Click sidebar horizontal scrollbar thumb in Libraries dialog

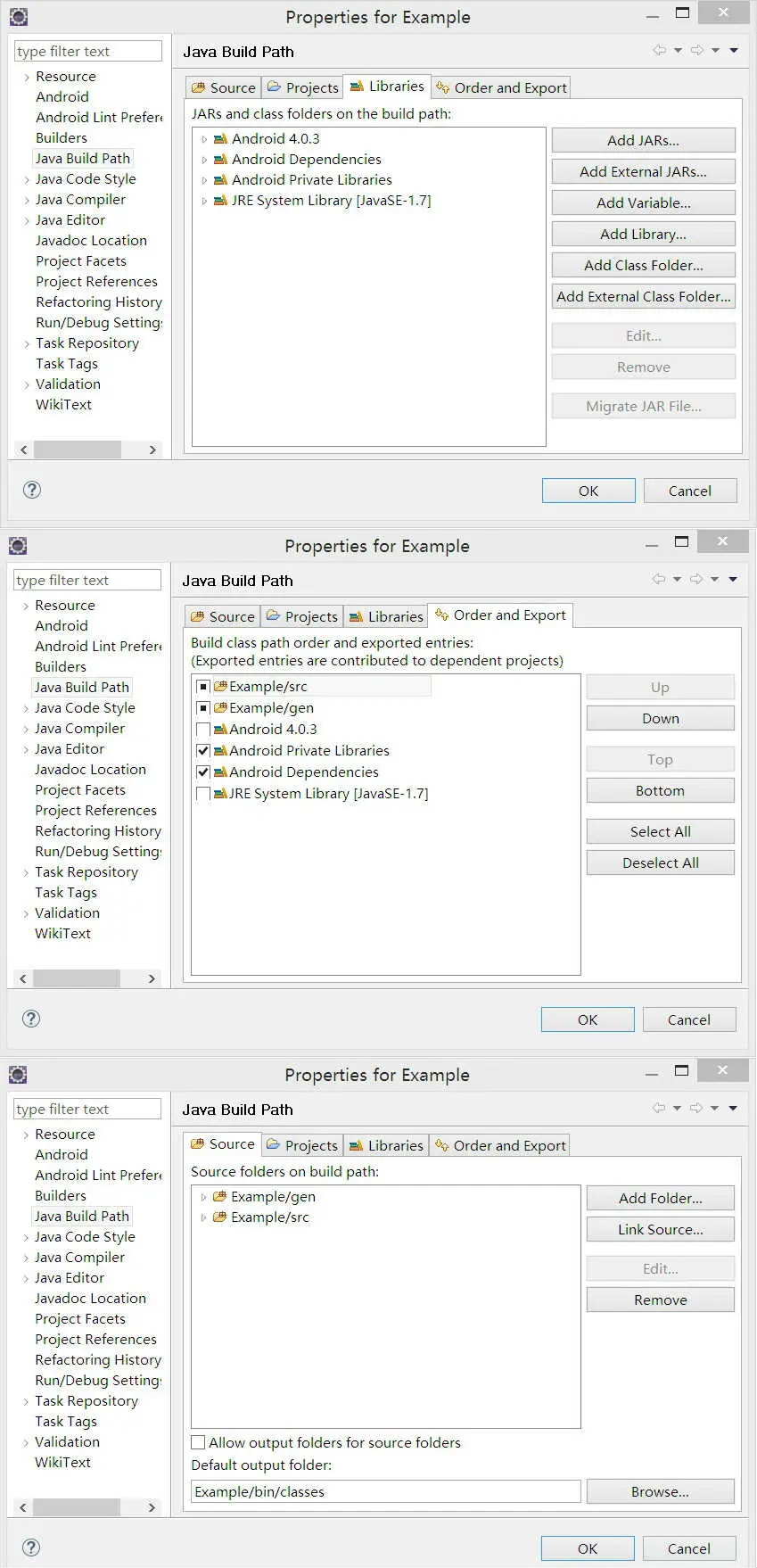point(78,450)
